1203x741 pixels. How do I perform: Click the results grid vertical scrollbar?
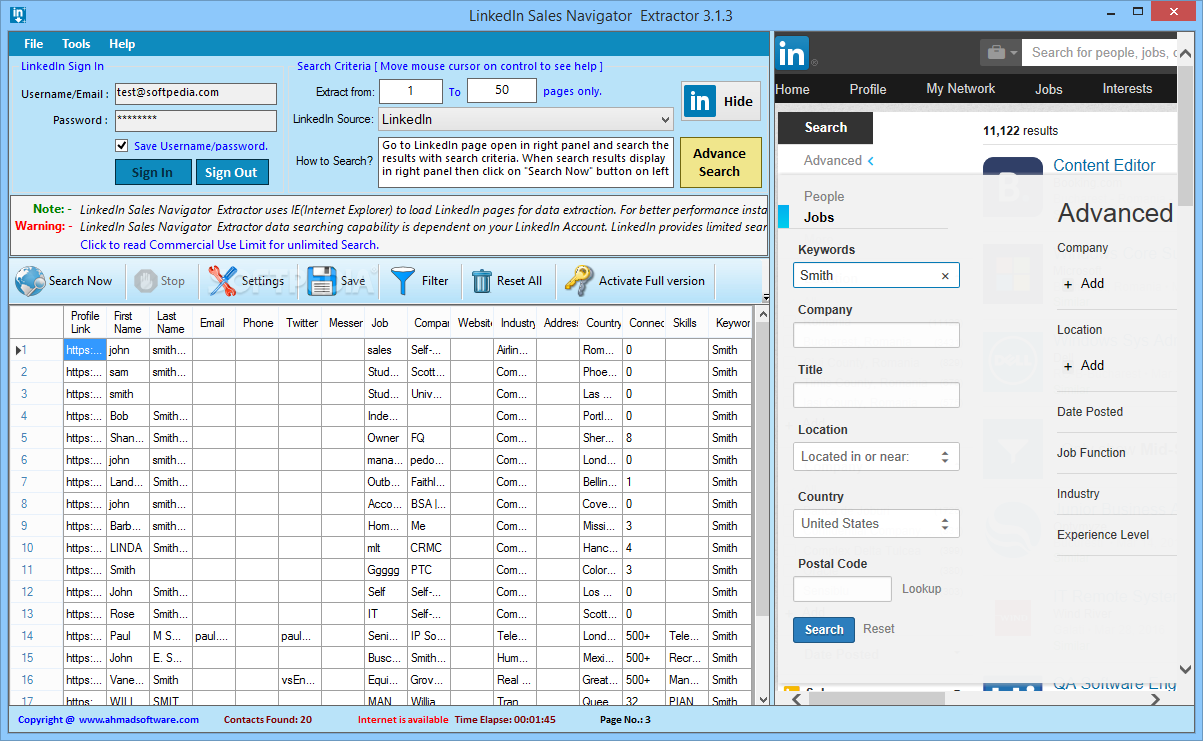(x=761, y=505)
